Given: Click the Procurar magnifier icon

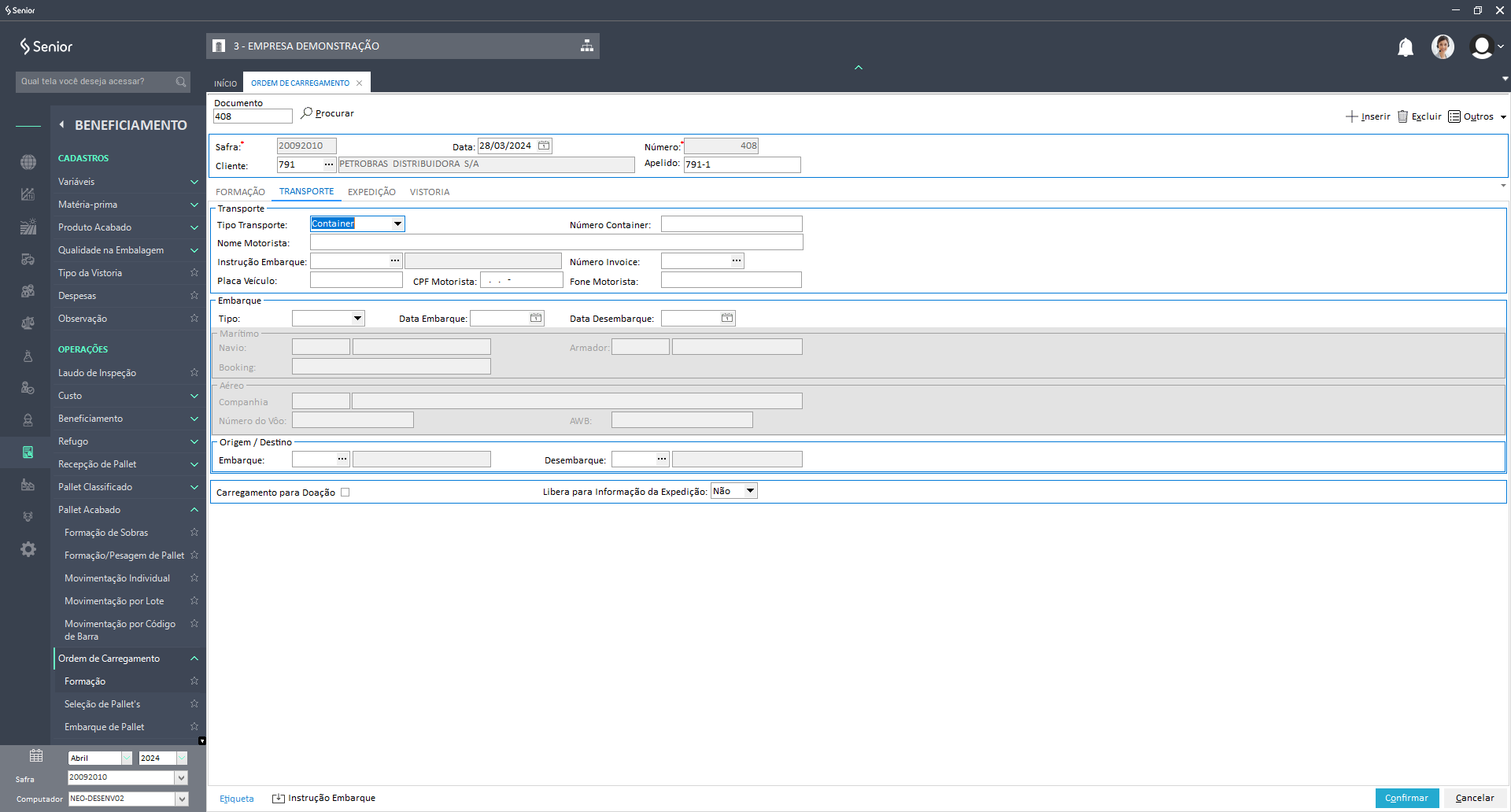Looking at the screenshot, I should pyautogui.click(x=307, y=113).
